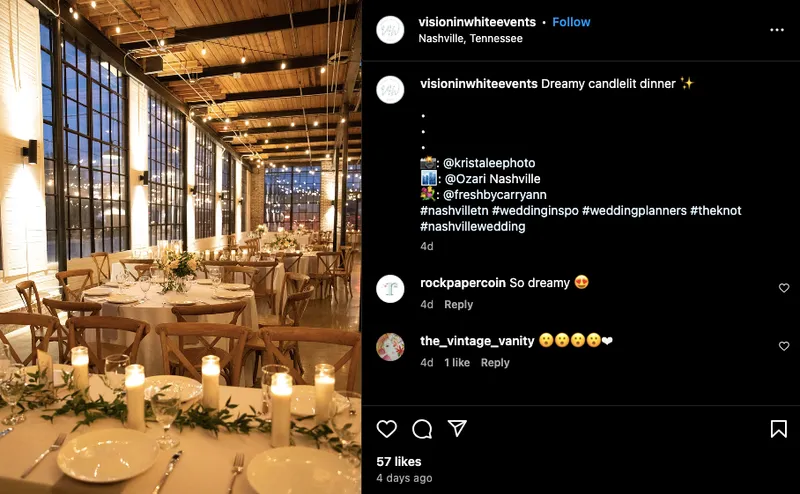Reply to the_vintage_vanity's comment
This screenshot has width=800, height=494.
[x=495, y=362]
